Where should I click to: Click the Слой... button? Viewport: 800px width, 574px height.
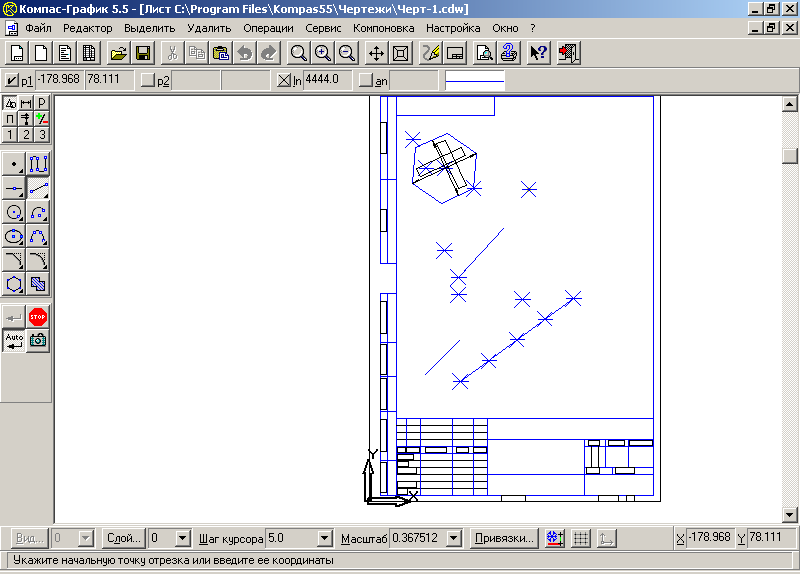(123, 538)
